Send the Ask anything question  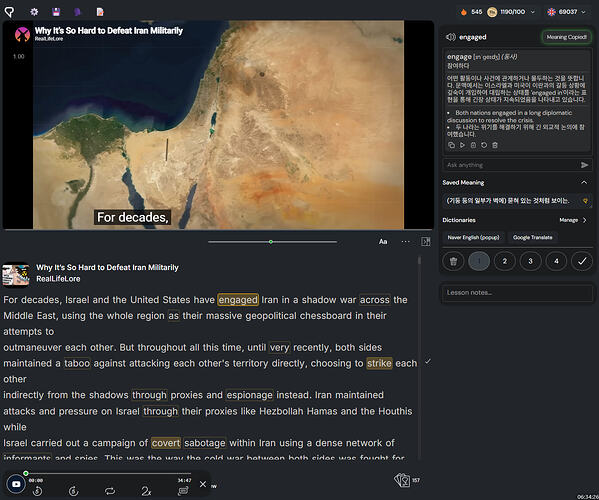tap(584, 165)
